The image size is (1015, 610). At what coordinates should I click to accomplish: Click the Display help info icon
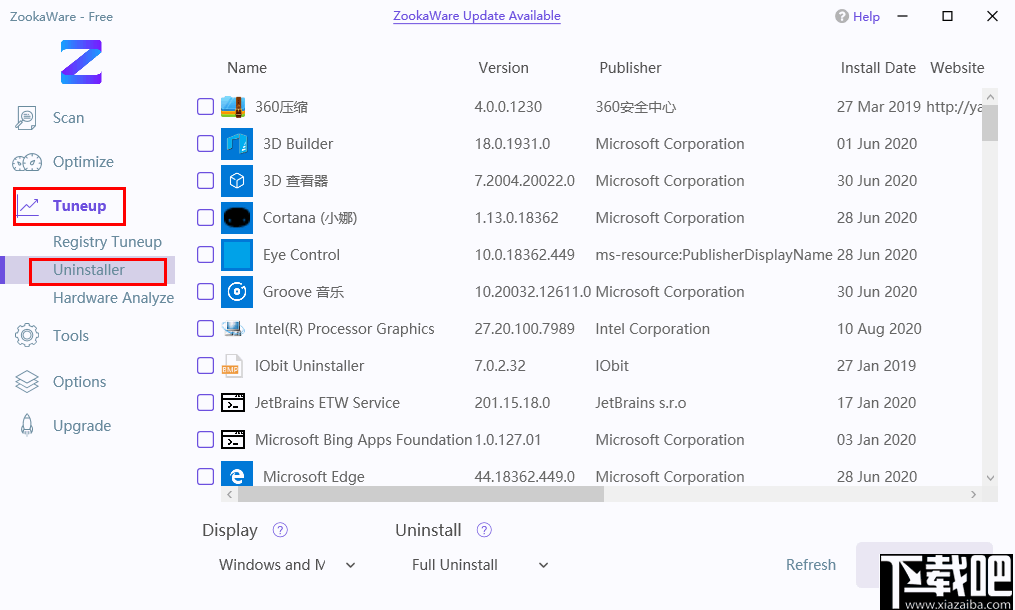click(281, 530)
